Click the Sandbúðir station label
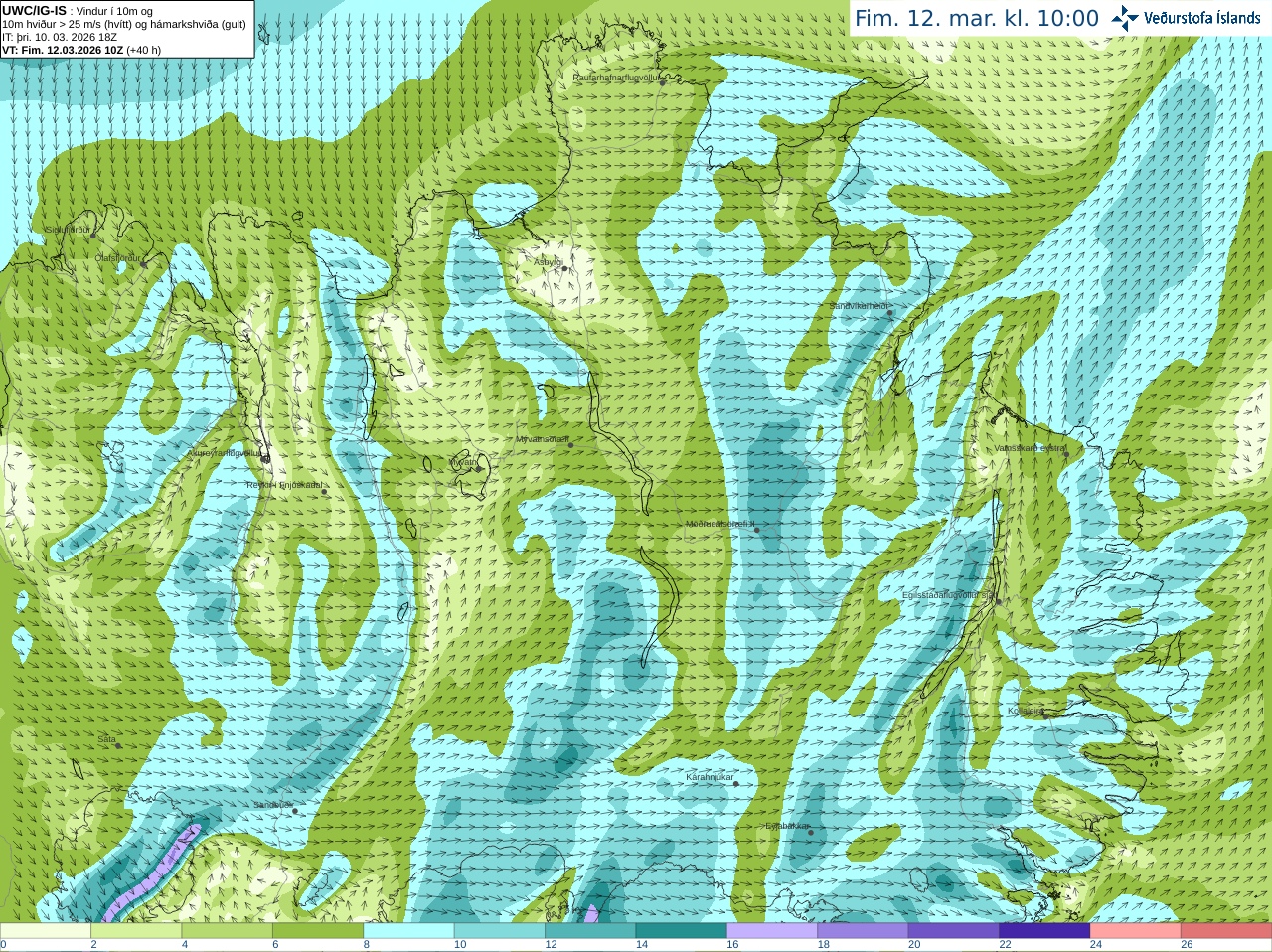This screenshot has width=1272, height=952. pyautogui.click(x=272, y=805)
